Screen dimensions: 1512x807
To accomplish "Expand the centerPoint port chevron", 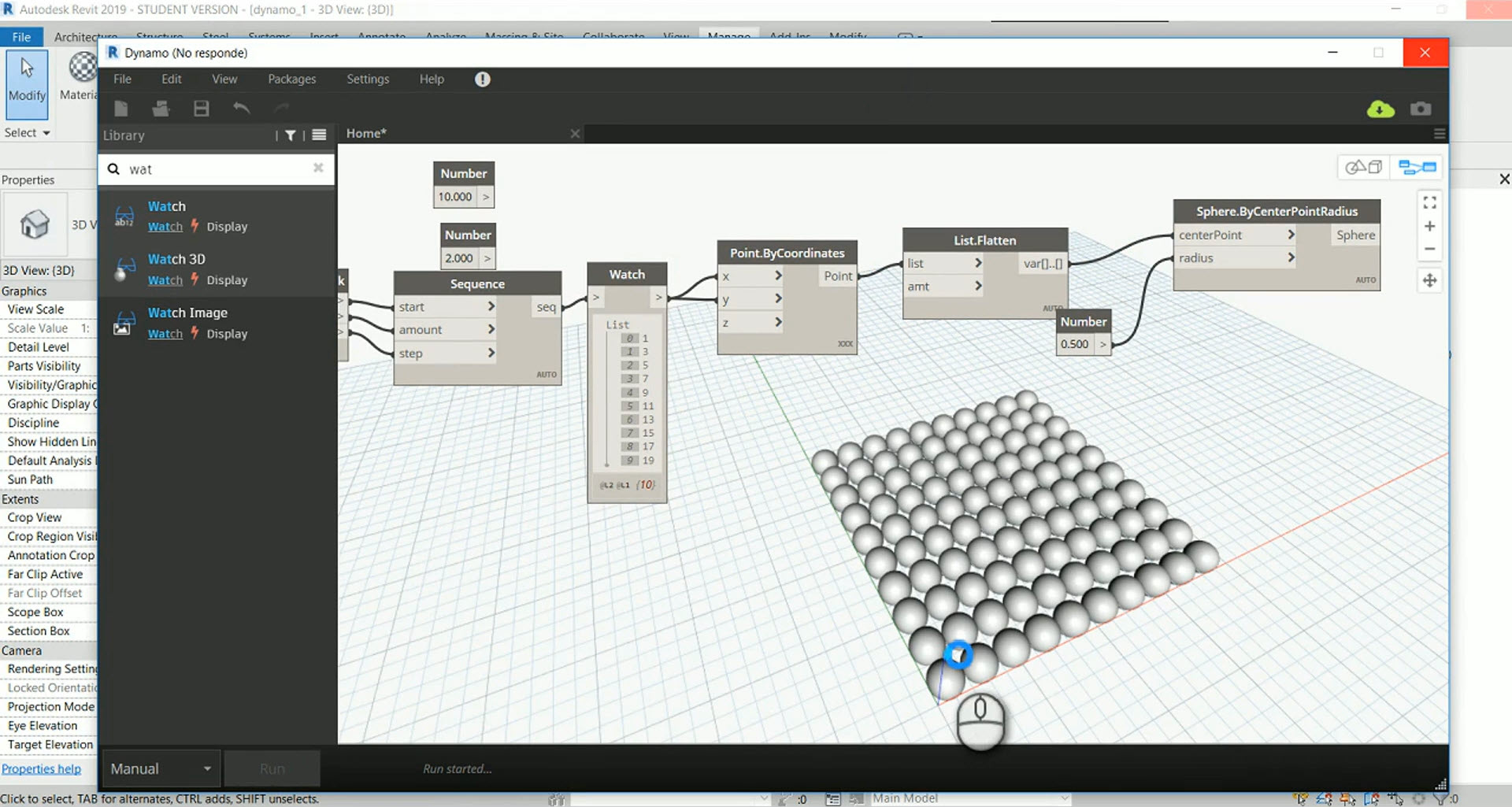I will [1291, 235].
